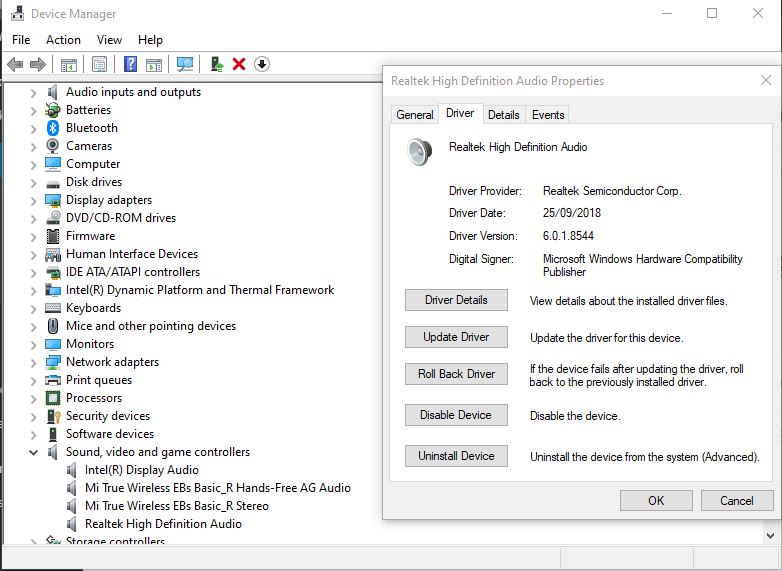
Task: Open the Properties toolbar icon
Action: (100, 64)
